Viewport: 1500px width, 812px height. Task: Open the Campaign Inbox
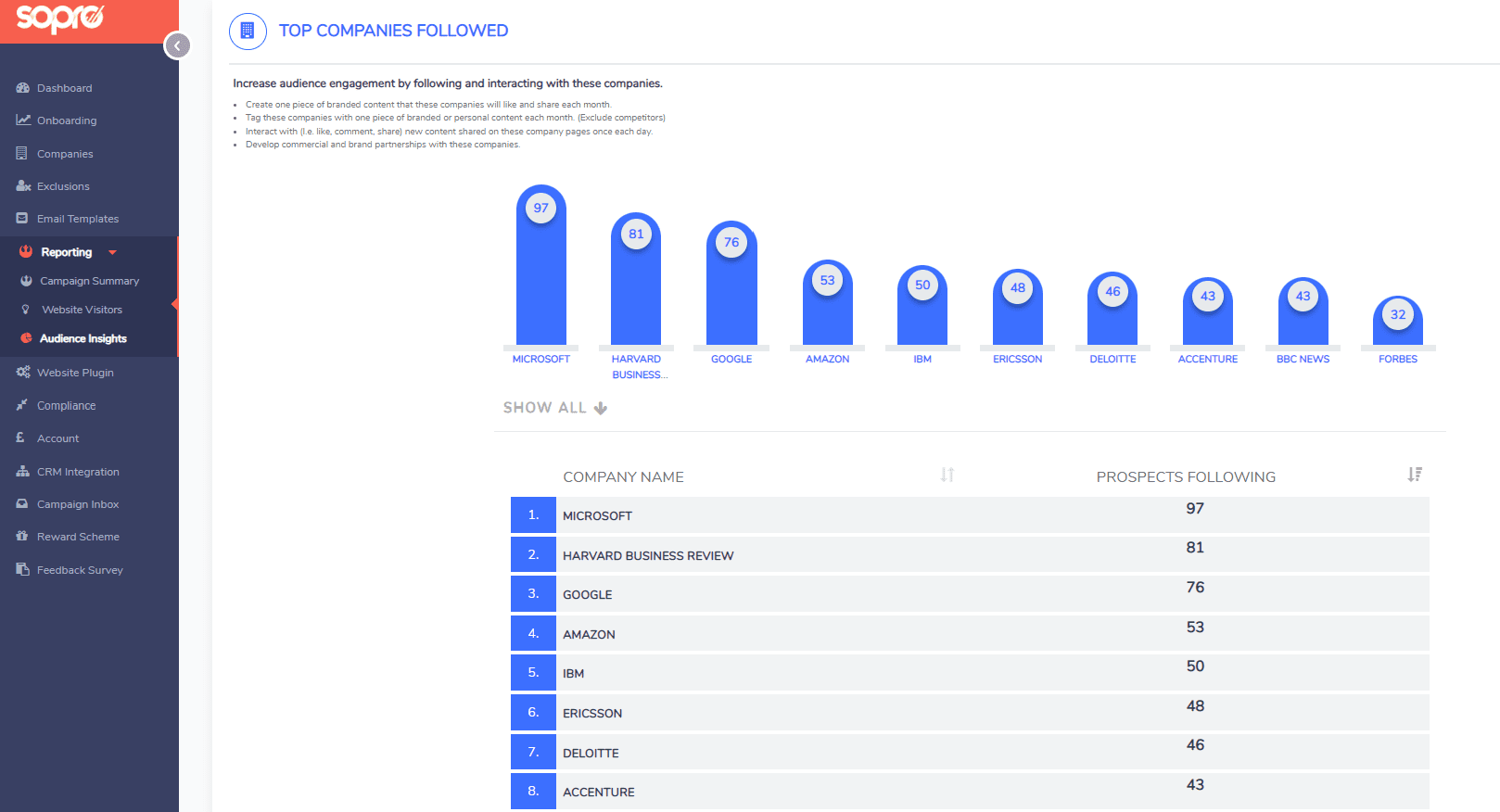78,504
